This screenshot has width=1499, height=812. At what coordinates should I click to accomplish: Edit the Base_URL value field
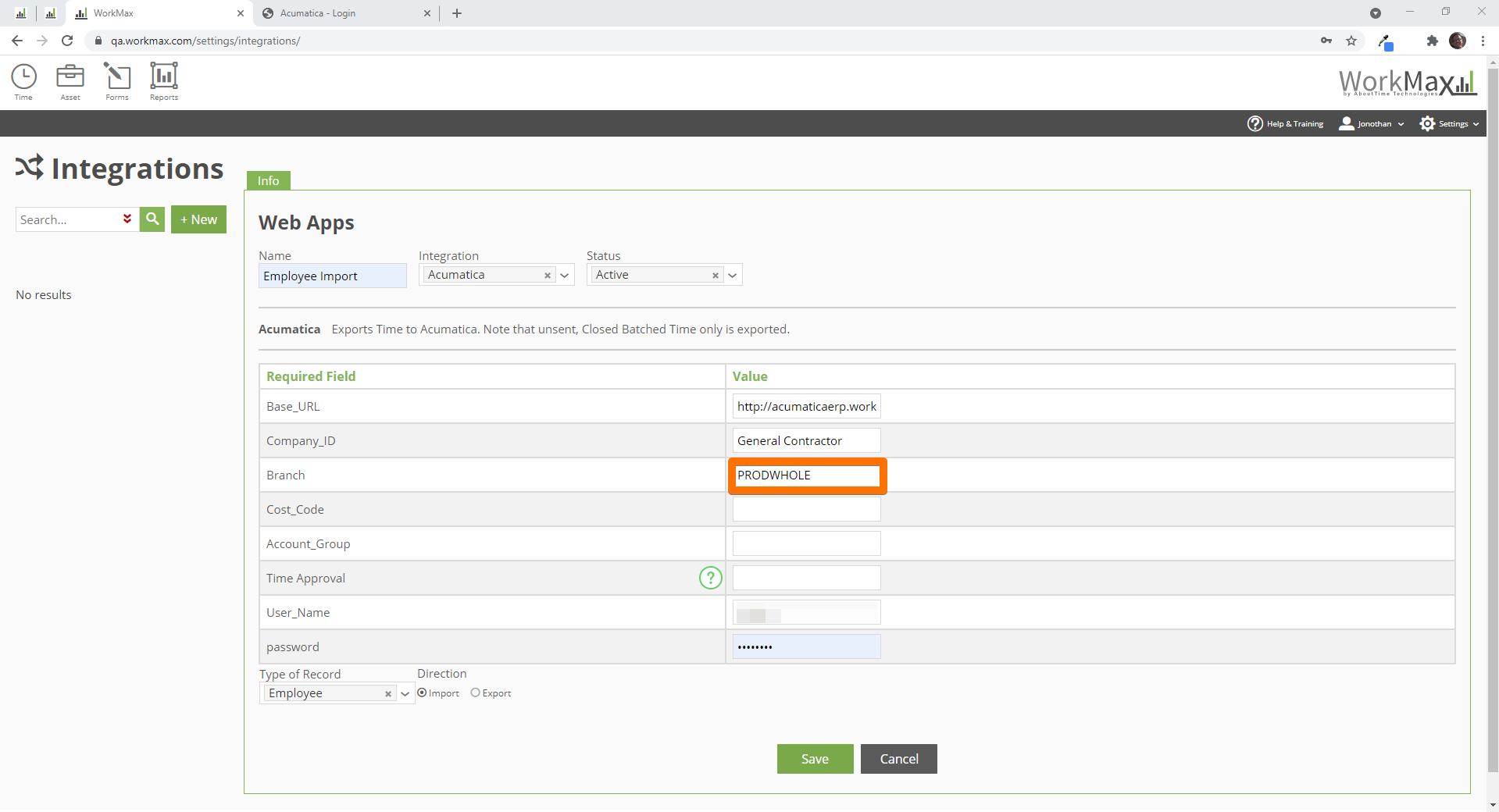point(807,406)
